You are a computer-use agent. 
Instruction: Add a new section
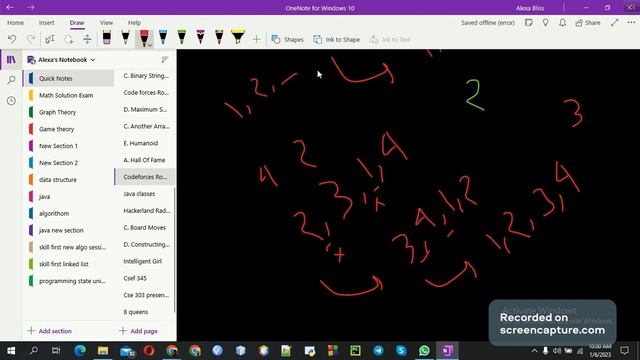[x=49, y=331]
